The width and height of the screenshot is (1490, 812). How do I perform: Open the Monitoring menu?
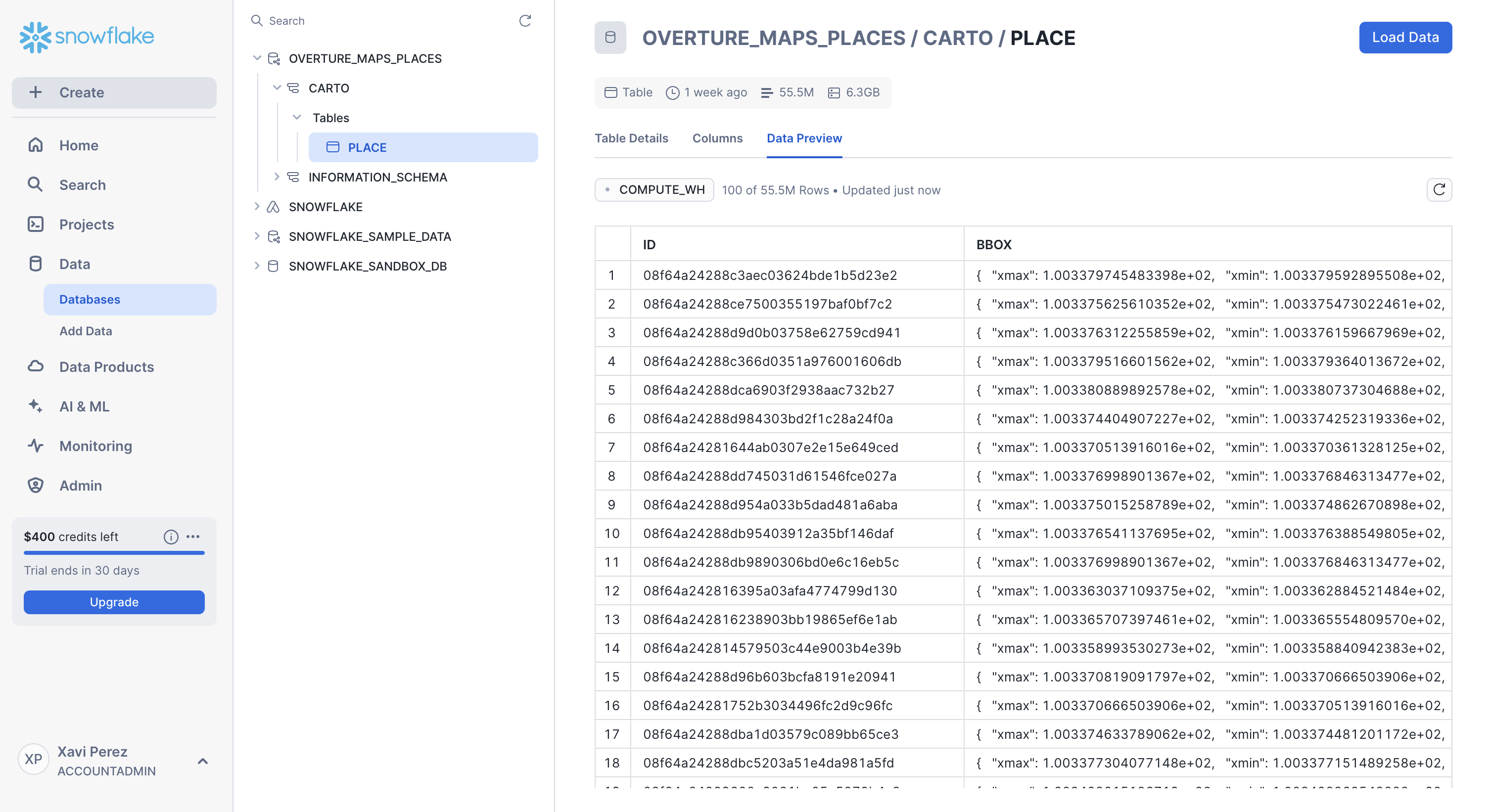tap(95, 446)
